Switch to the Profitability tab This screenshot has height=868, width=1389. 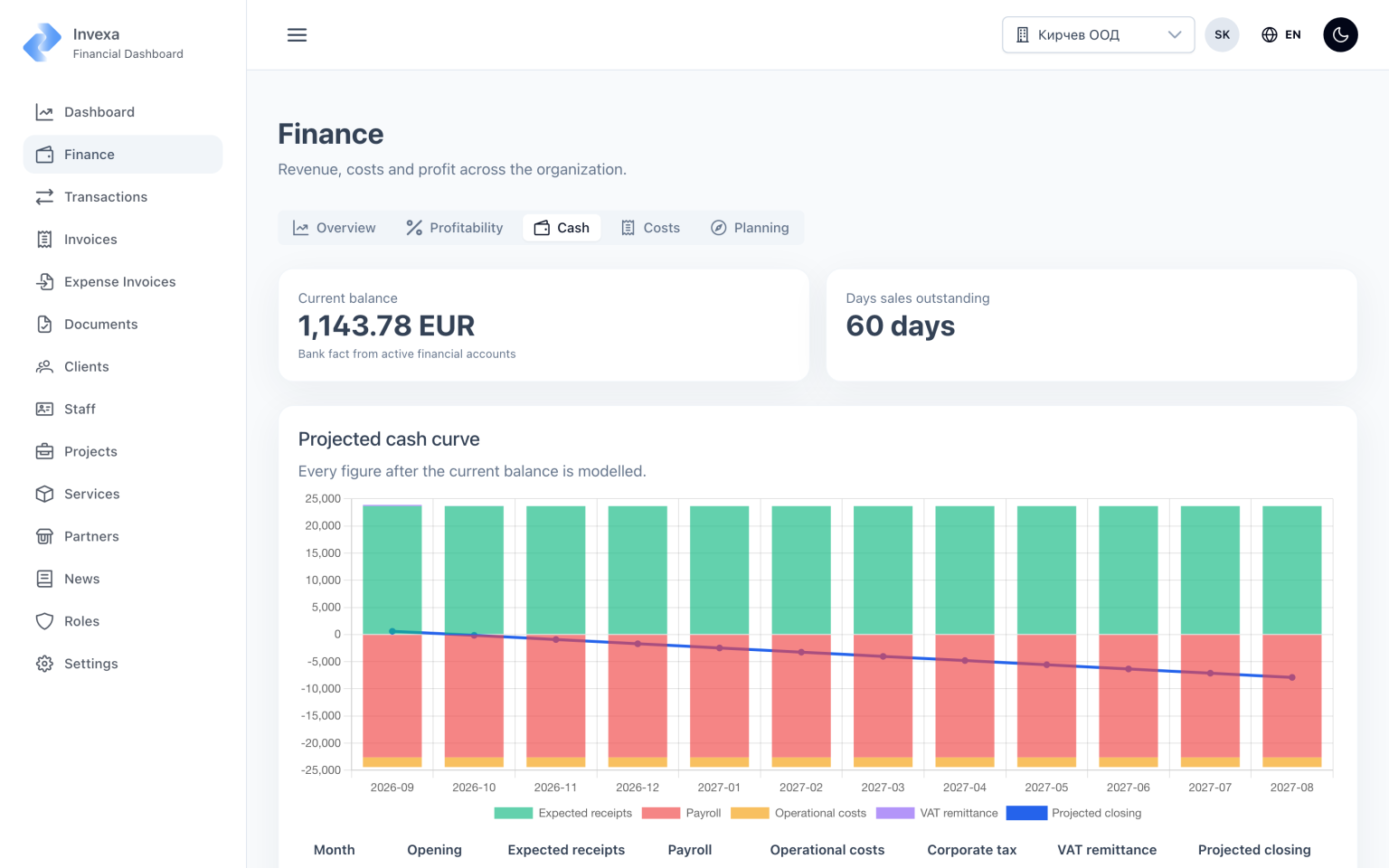point(454,228)
